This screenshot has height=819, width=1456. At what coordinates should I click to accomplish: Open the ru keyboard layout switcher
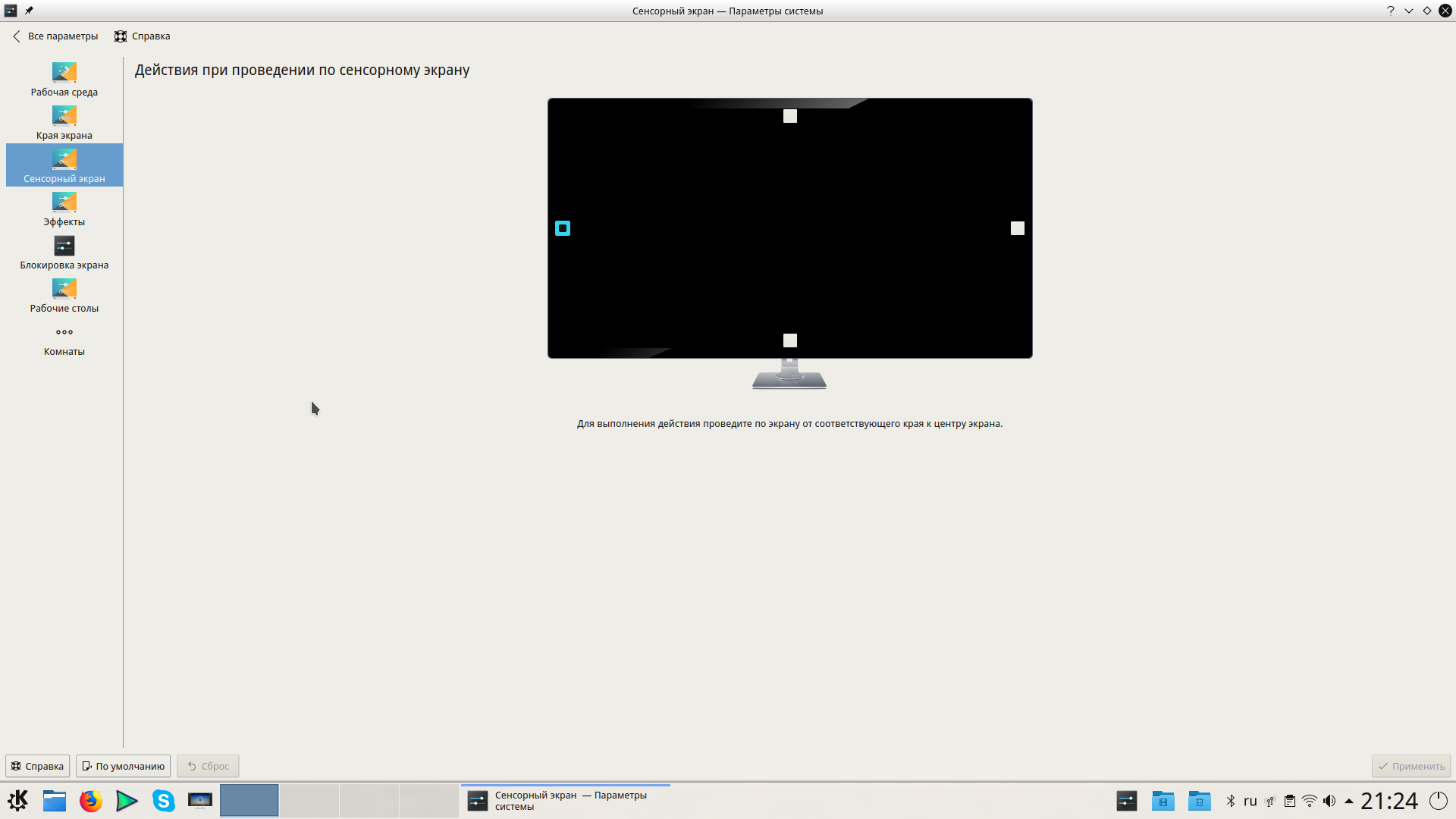click(1250, 801)
